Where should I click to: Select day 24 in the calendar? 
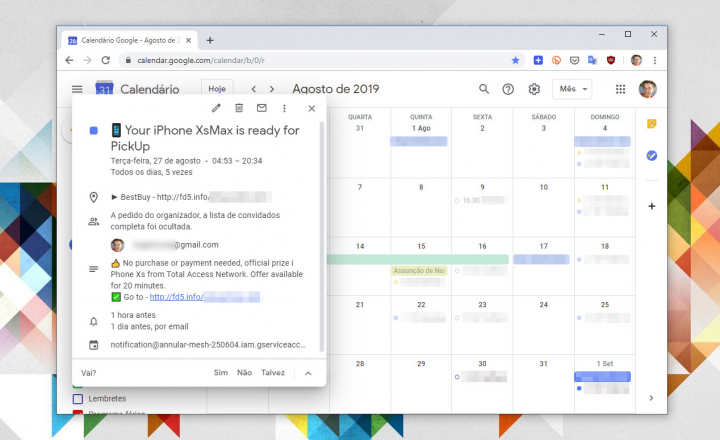544,305
